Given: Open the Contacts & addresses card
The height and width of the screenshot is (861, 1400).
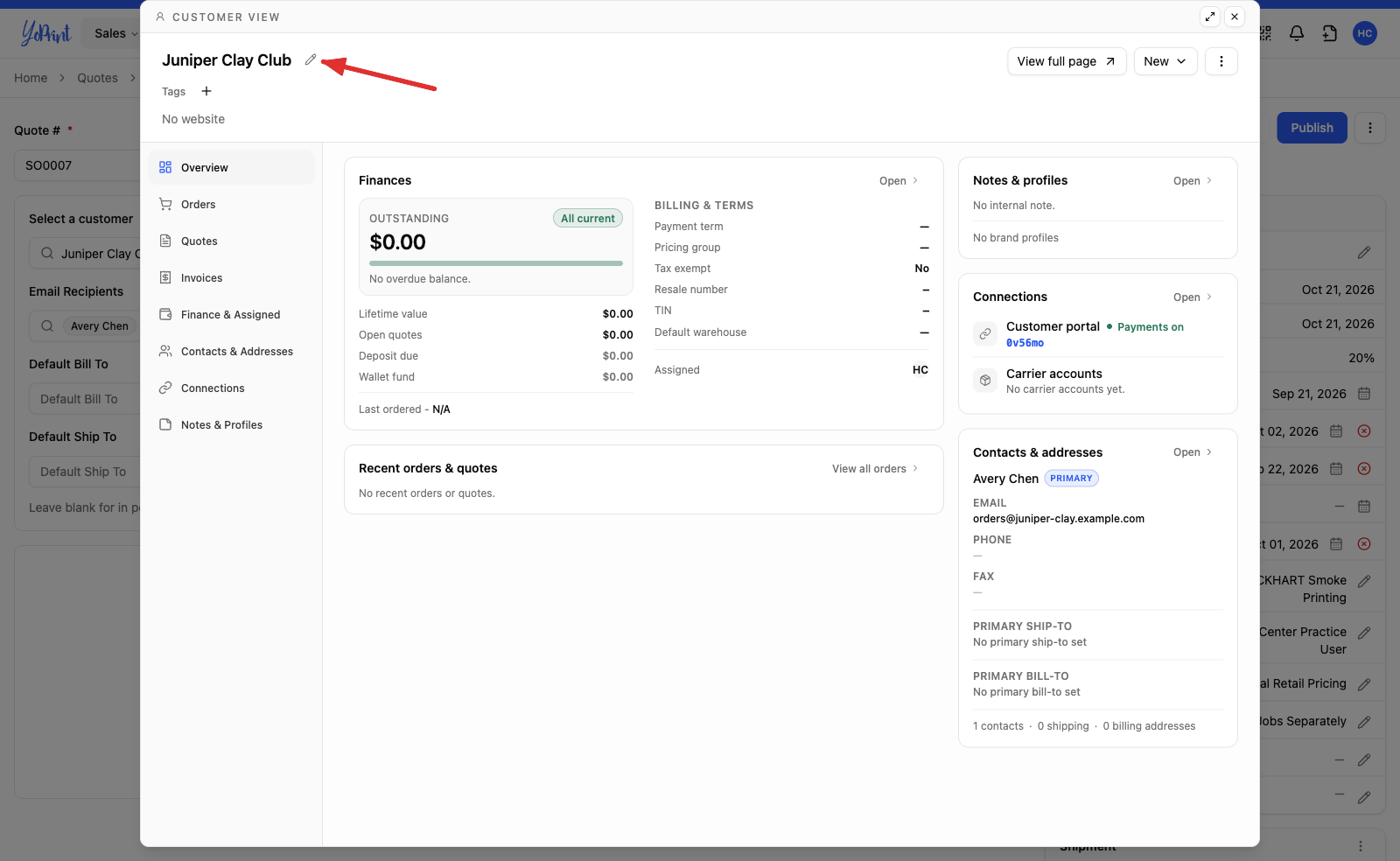Looking at the screenshot, I should click(1193, 452).
